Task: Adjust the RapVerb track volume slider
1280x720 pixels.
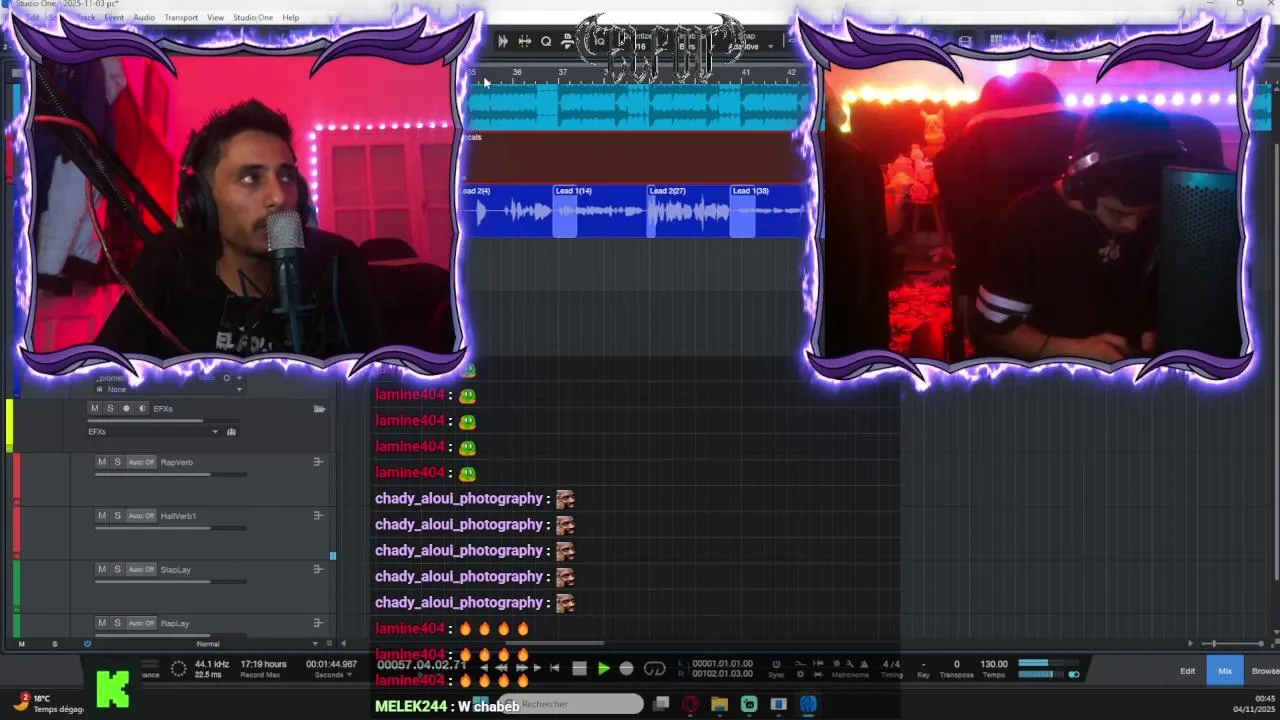Action: point(170,474)
